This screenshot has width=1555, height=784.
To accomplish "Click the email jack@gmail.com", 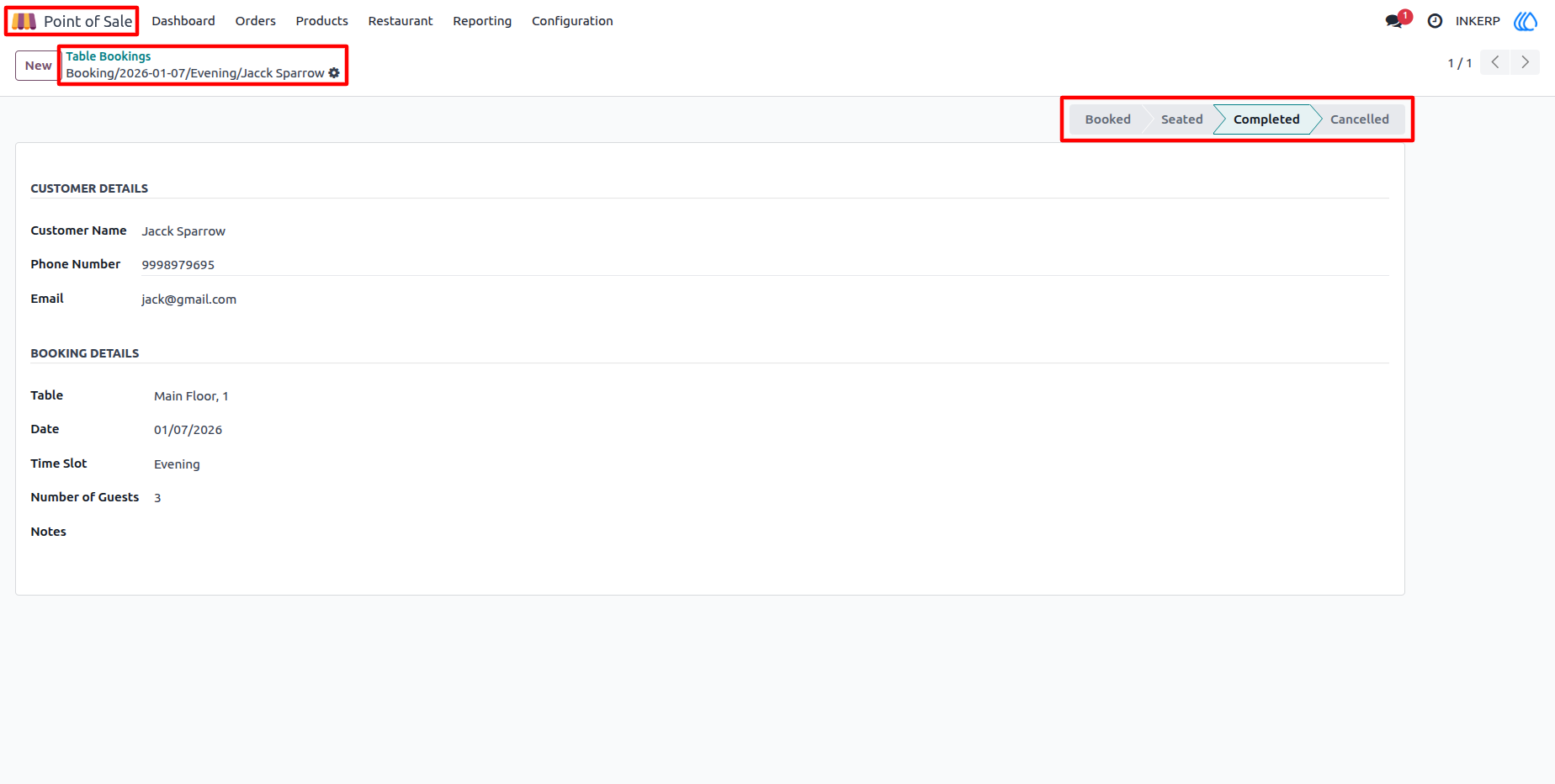I will (x=188, y=299).
